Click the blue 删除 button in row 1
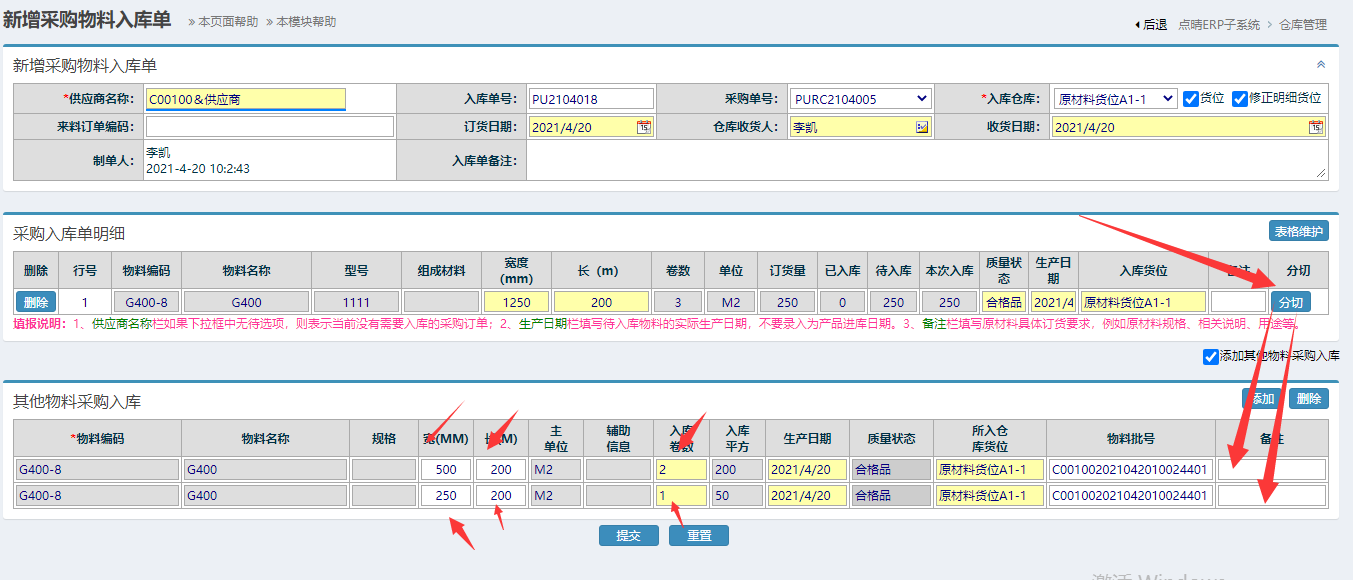Viewport: 1353px width, 580px height. click(x=35, y=302)
